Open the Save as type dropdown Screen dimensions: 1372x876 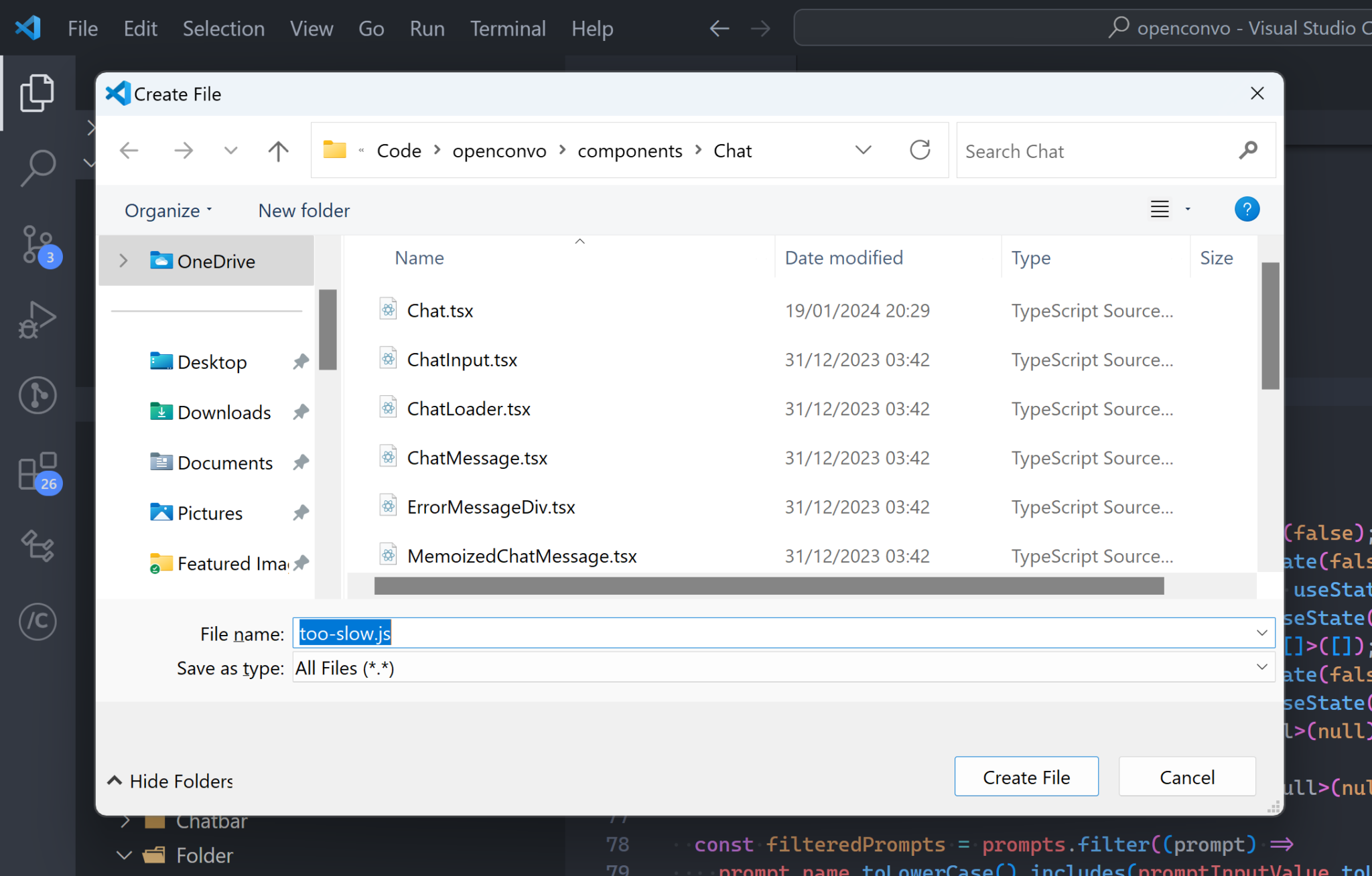(x=1261, y=667)
